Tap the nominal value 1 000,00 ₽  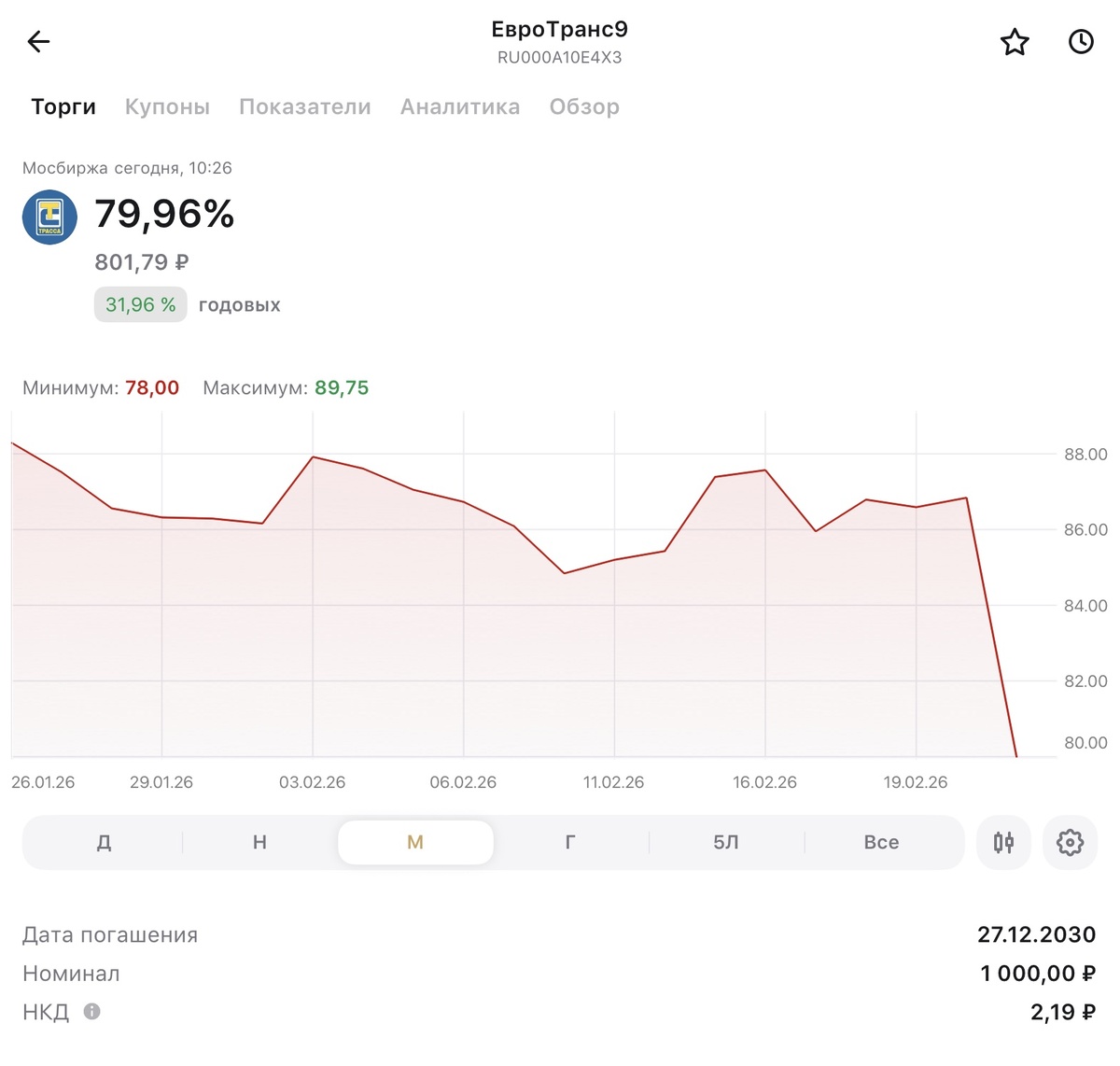(x=1038, y=974)
